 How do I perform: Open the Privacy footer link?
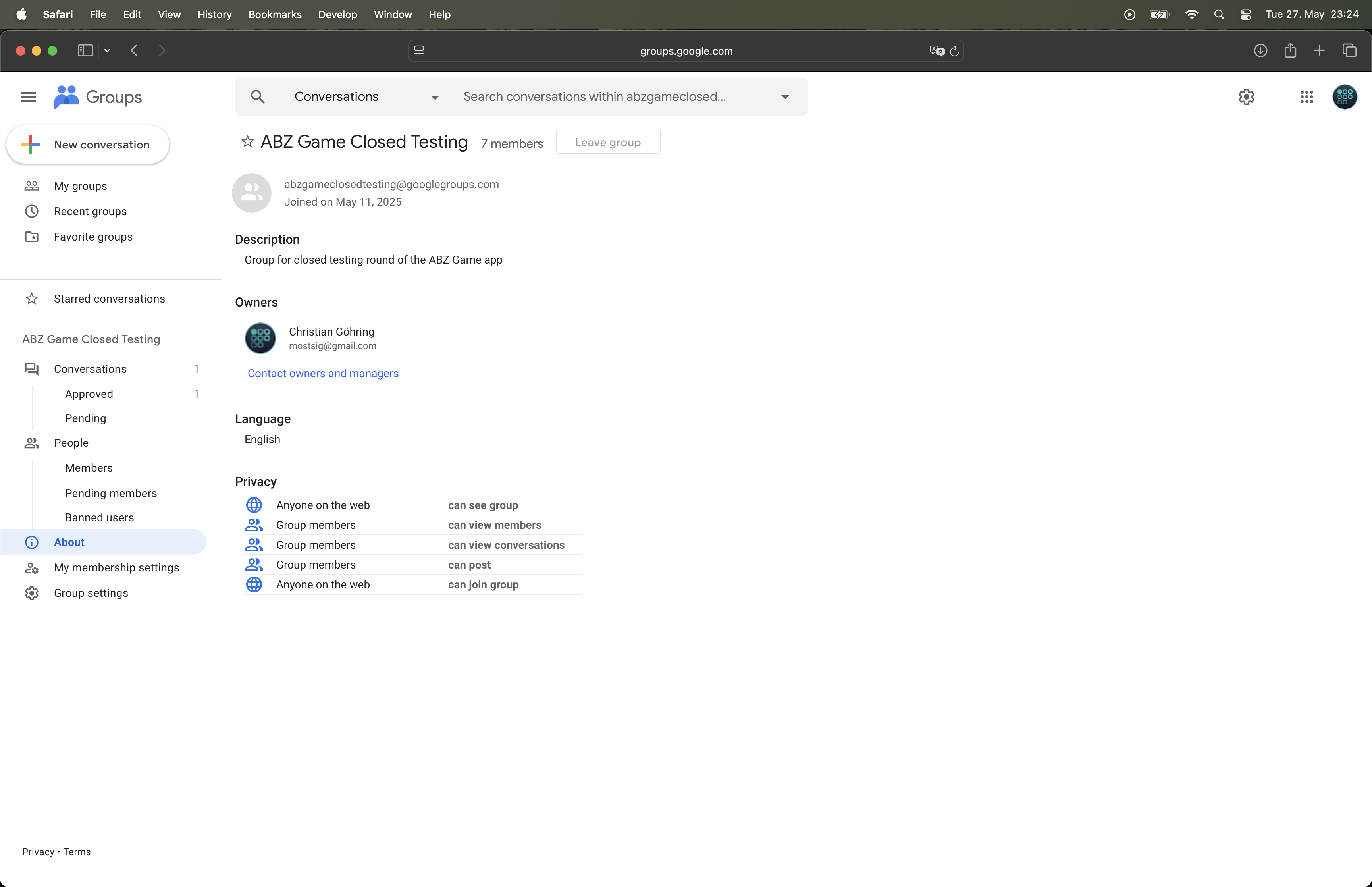tap(38, 852)
